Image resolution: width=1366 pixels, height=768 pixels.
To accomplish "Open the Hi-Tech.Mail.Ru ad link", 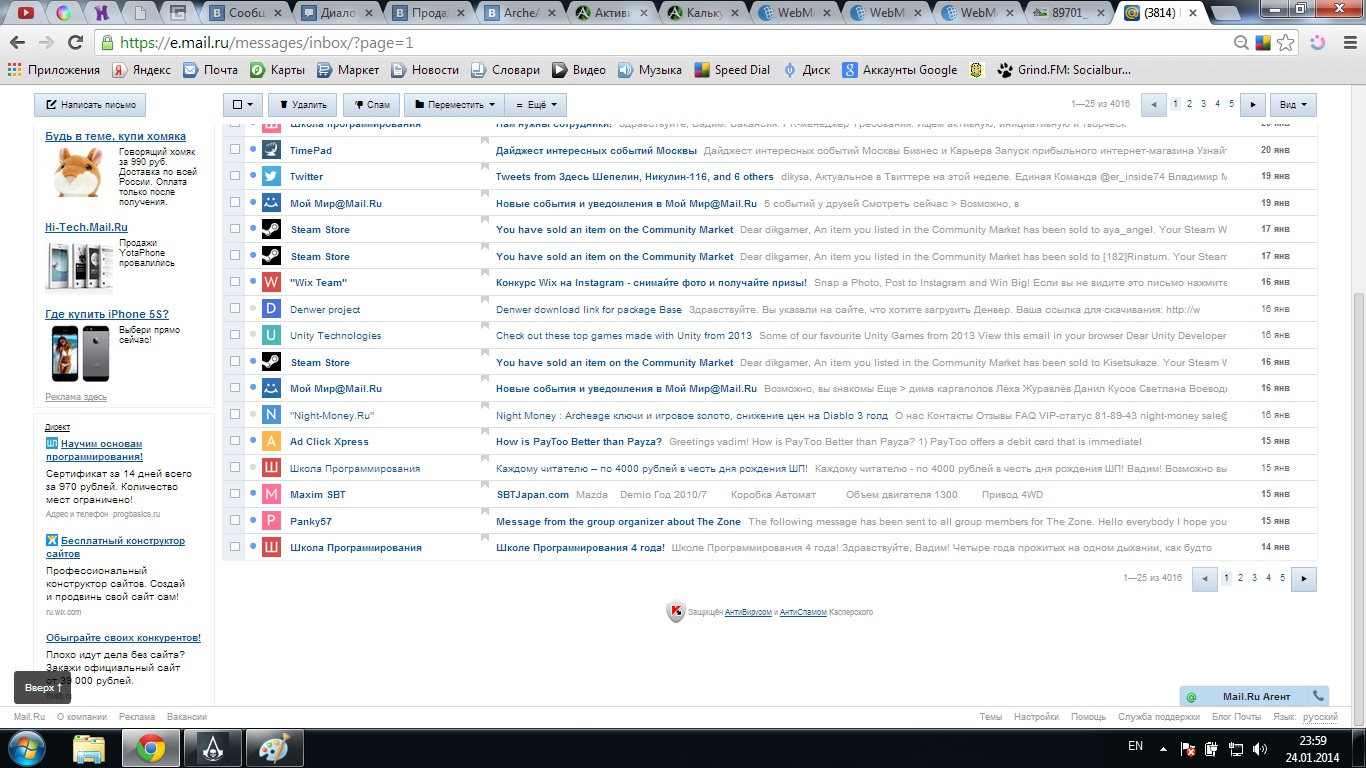I will pyautogui.click(x=85, y=228).
